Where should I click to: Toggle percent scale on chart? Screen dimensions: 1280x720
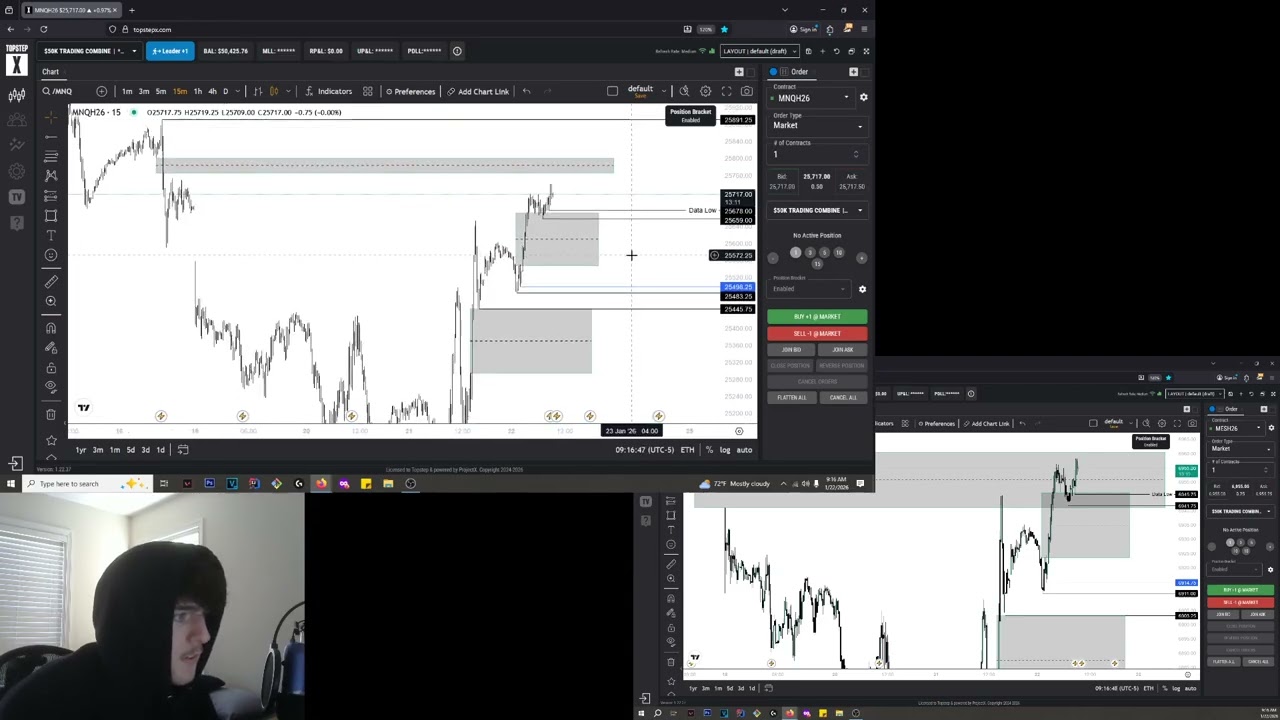(x=709, y=450)
